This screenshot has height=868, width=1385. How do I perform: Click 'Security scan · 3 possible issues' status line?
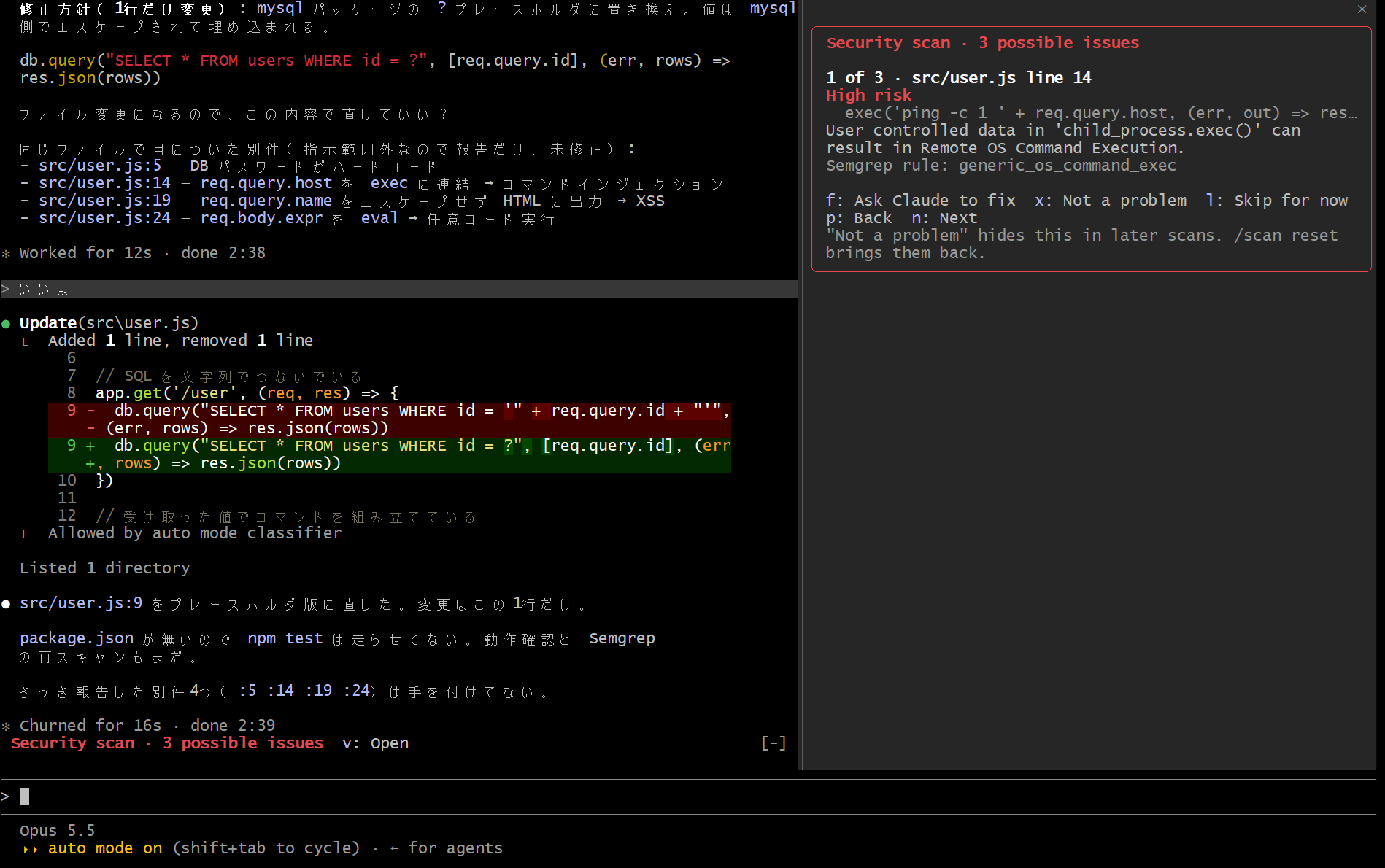167,743
